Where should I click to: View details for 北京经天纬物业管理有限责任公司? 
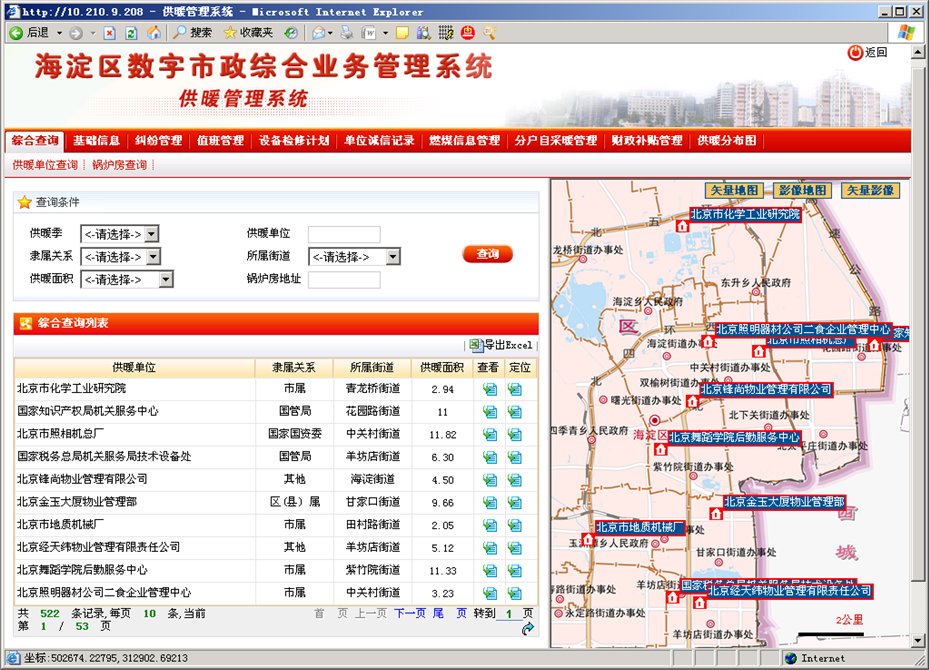[489, 547]
